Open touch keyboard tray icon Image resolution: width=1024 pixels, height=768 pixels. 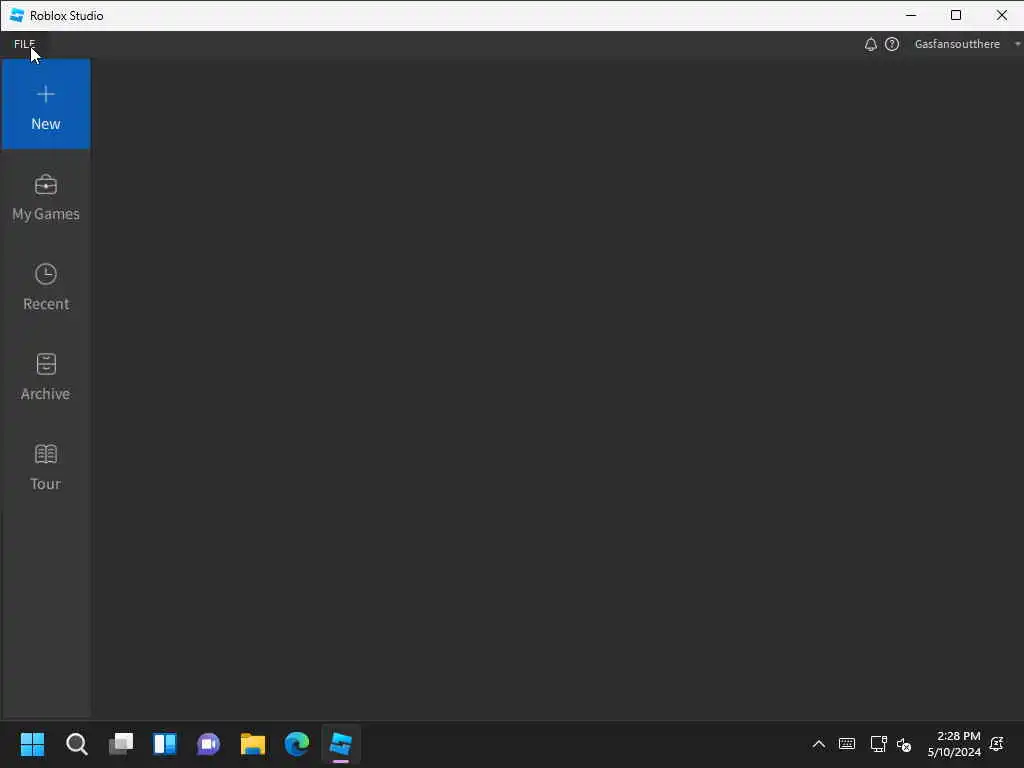847,744
